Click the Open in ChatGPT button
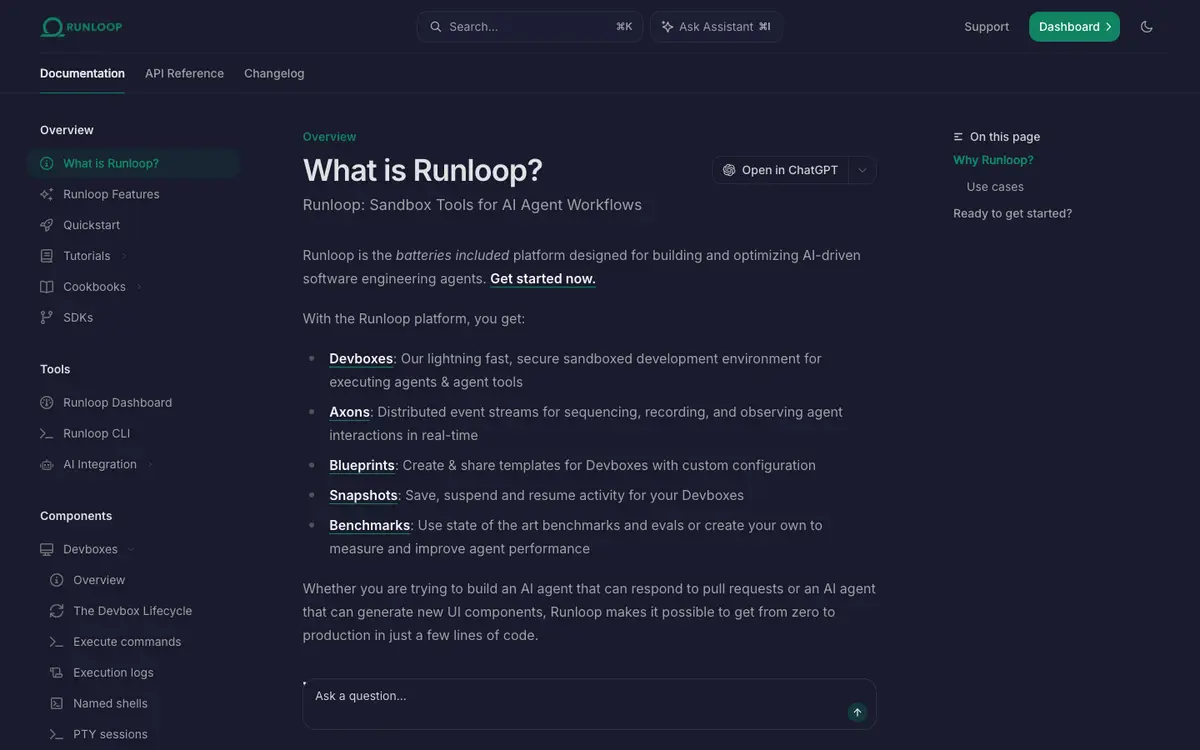 point(781,170)
